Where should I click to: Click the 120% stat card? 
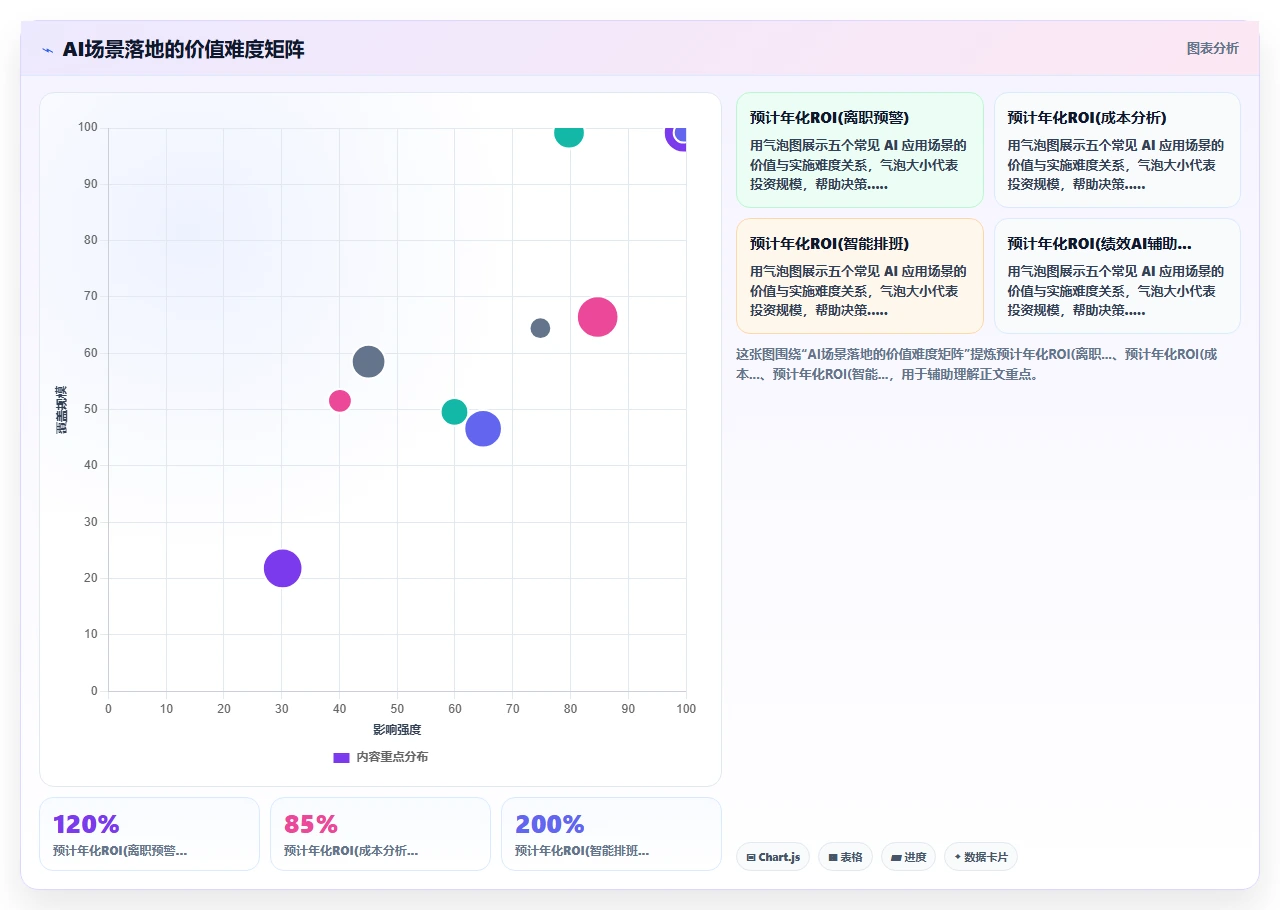[149, 834]
